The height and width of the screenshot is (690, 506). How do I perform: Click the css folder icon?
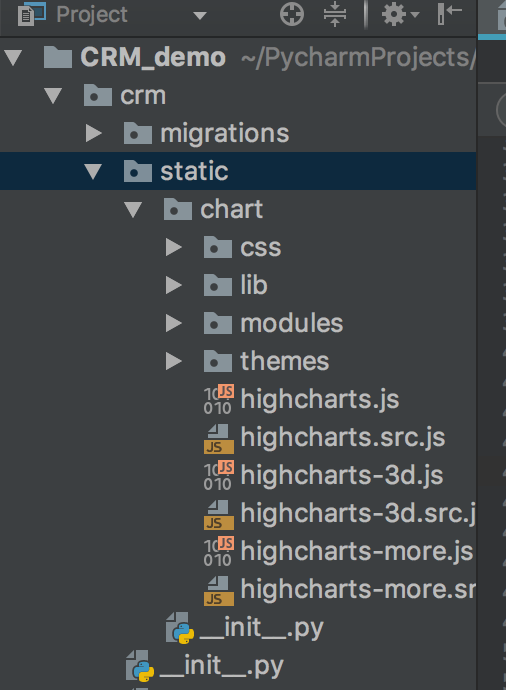pos(218,247)
